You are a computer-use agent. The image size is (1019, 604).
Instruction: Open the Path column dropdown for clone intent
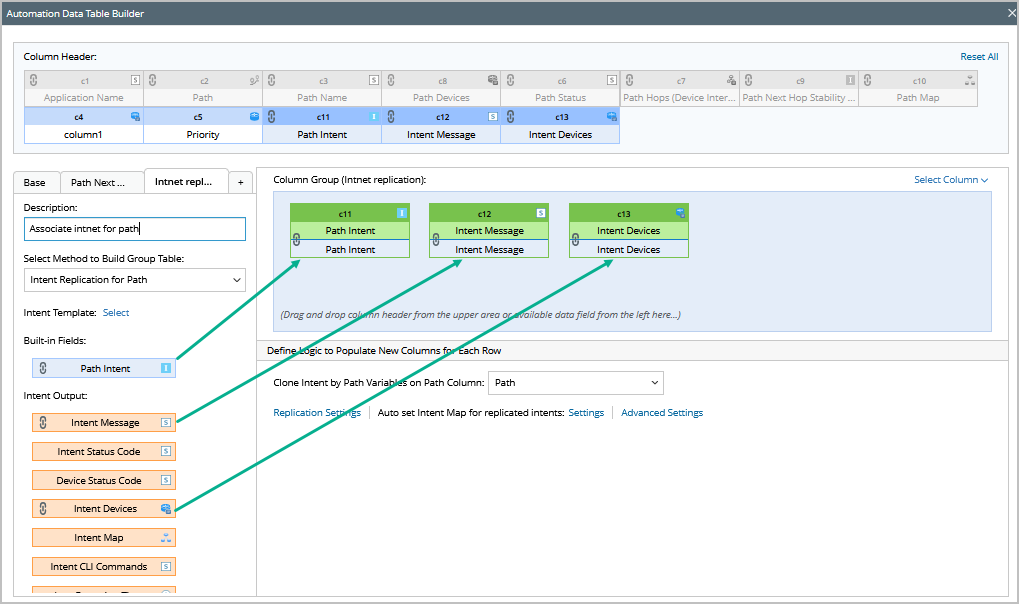pos(576,382)
